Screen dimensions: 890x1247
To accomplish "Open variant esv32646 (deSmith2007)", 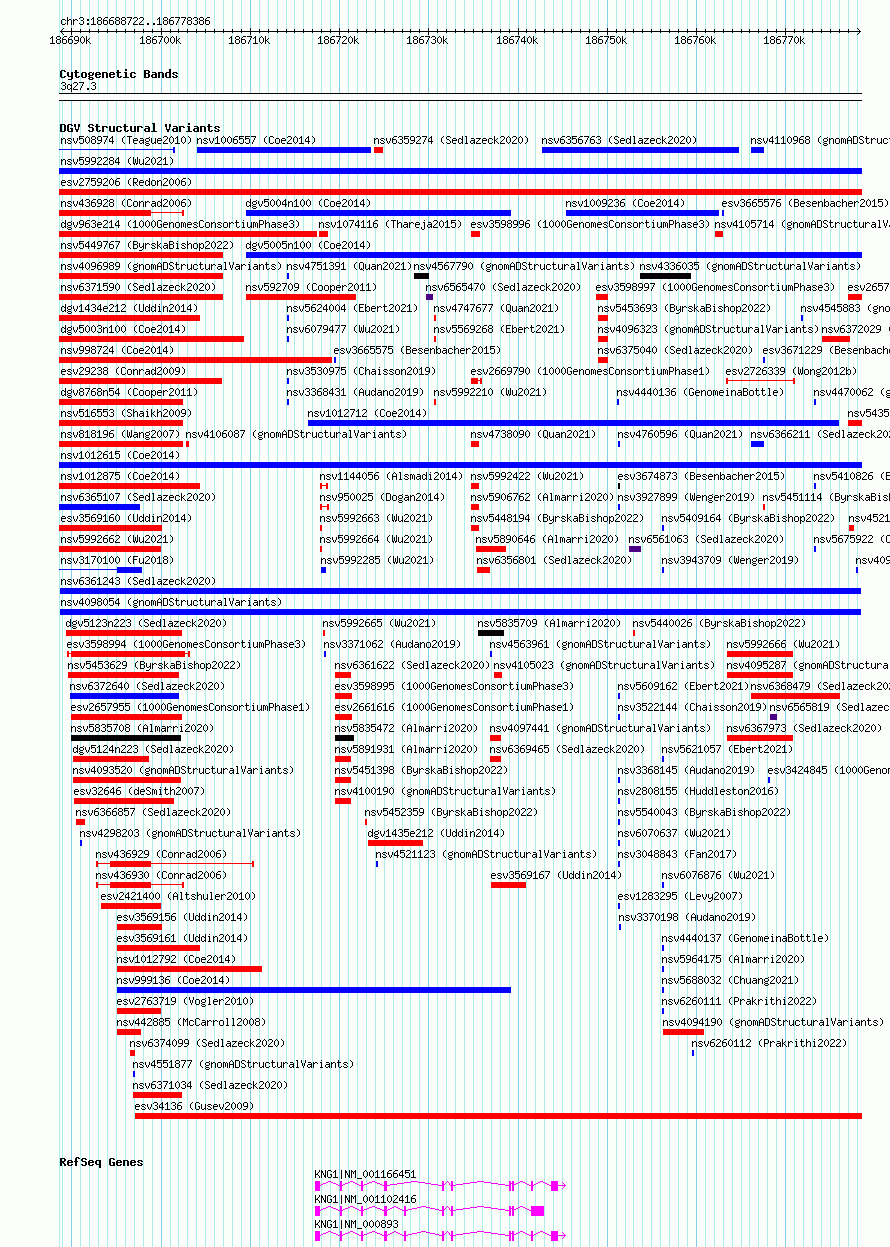I will [x=138, y=791].
